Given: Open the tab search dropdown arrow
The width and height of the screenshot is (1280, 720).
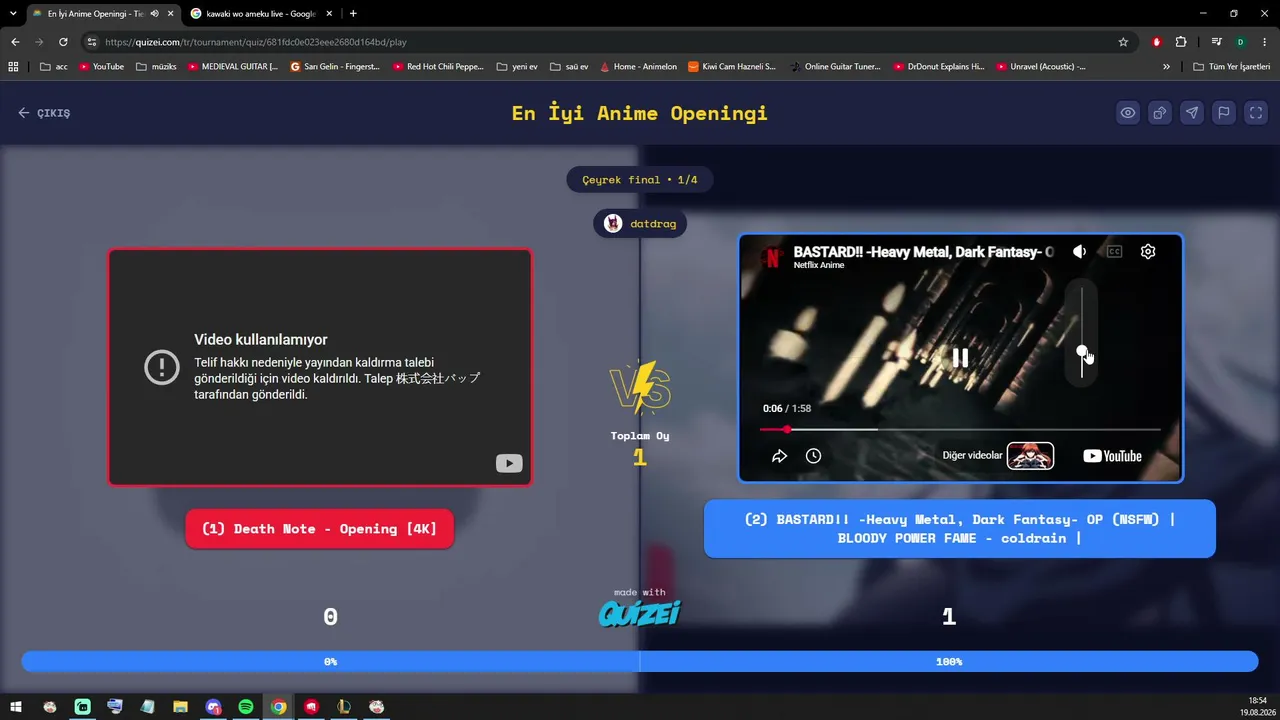Looking at the screenshot, I should tap(13, 14).
